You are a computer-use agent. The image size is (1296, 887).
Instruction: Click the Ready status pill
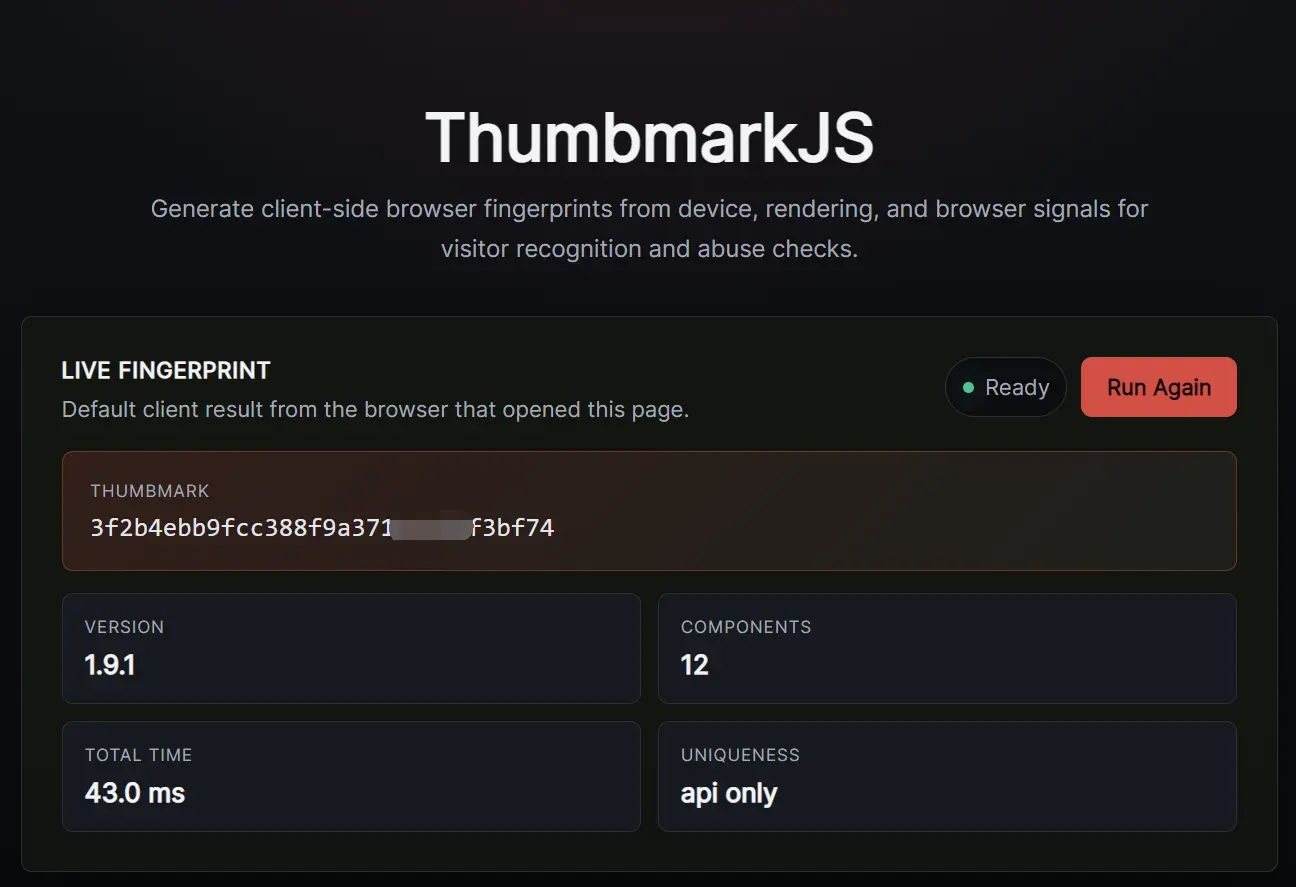(x=1005, y=387)
